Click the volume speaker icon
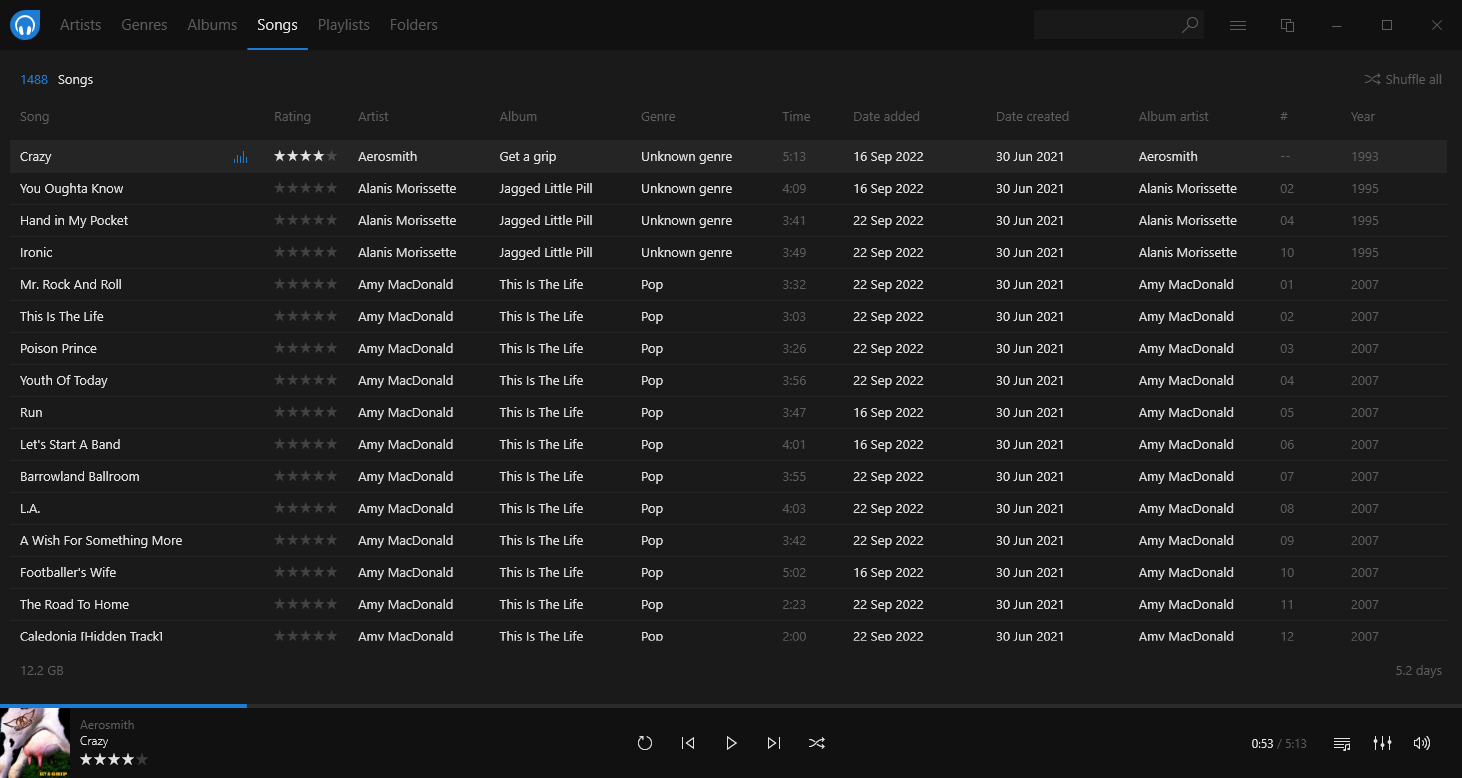The image size is (1462, 778). tap(1421, 743)
